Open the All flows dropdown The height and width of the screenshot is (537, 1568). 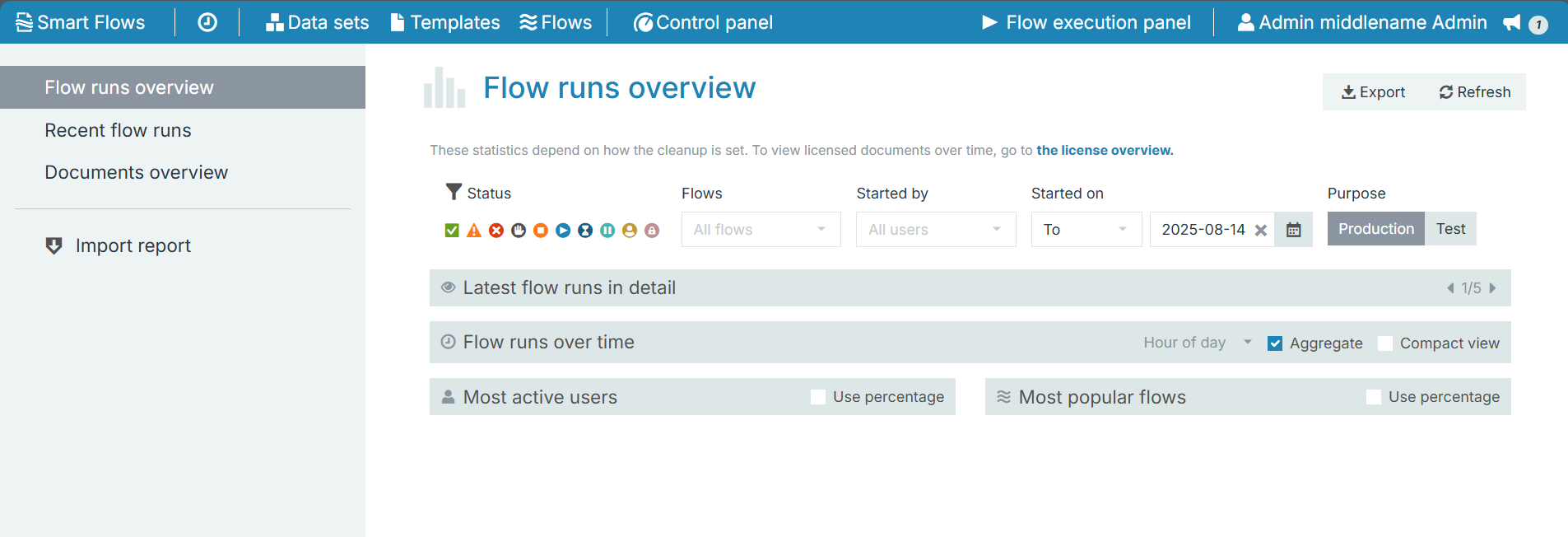point(761,230)
